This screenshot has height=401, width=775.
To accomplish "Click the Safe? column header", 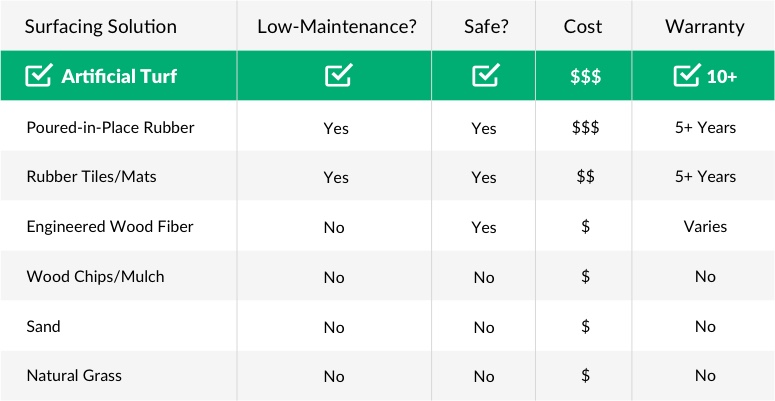I will point(486,26).
